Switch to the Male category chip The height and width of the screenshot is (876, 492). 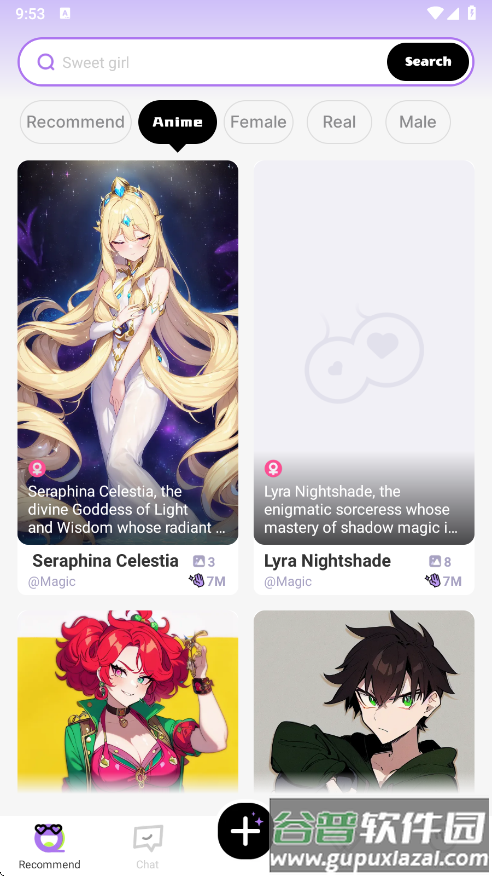418,122
